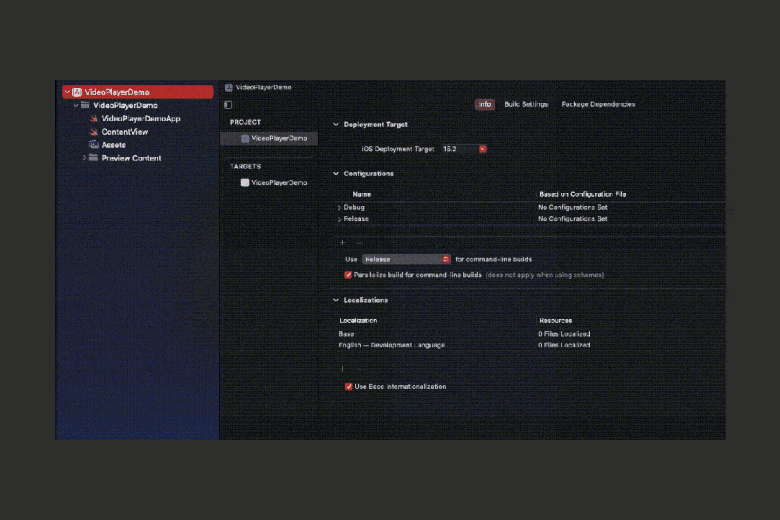This screenshot has height=520, width=780.
Task: Add a localization with plus button
Action: [342, 369]
